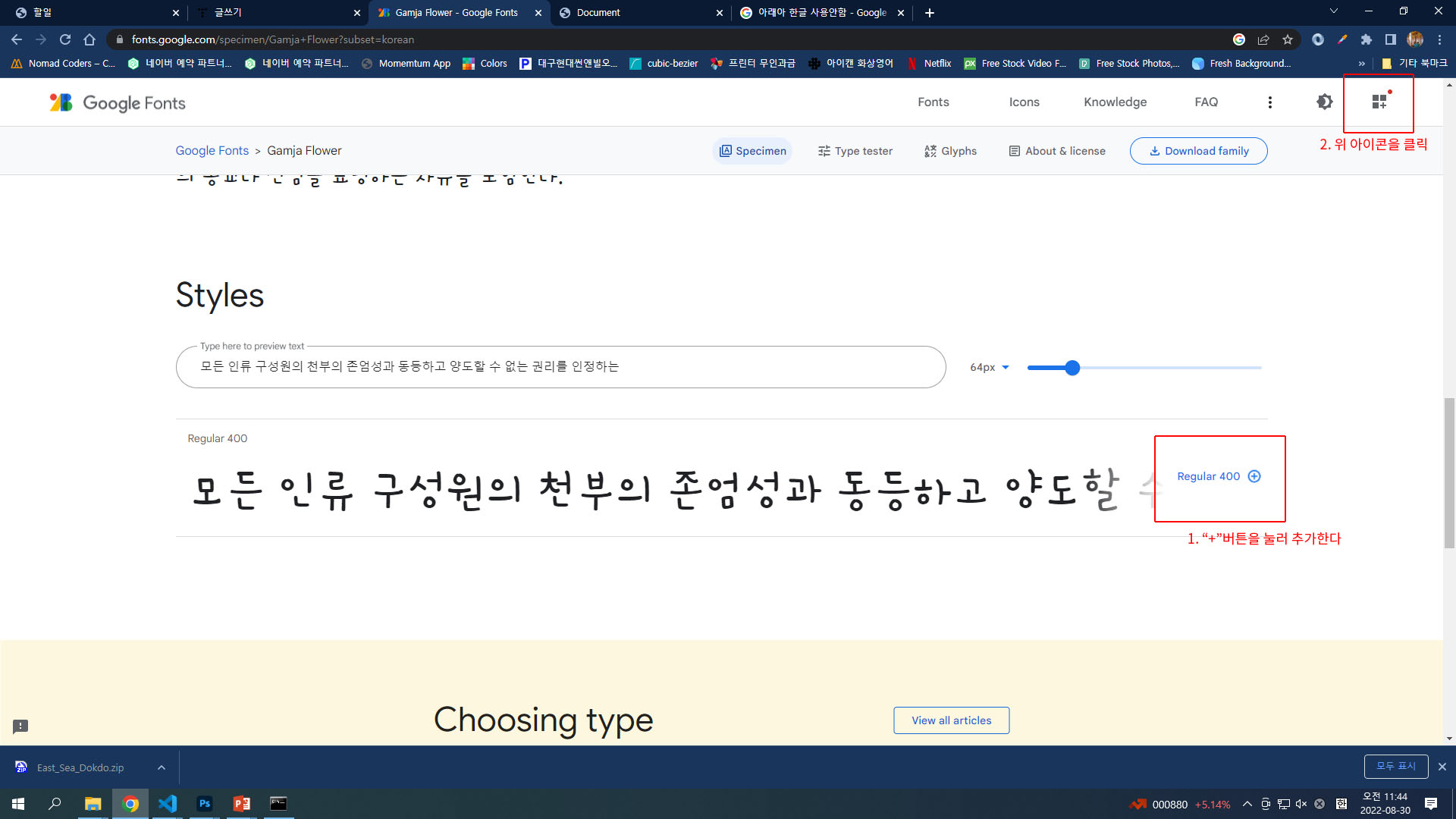Expand East_Sea_Dokdo.zip download options chevron

162,767
